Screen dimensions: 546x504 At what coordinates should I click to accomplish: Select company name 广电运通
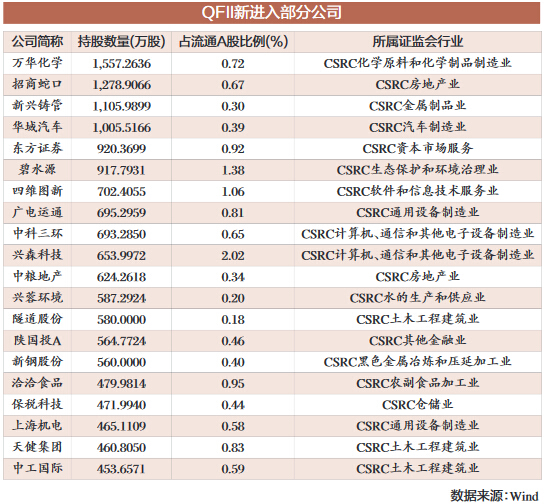coord(37,212)
